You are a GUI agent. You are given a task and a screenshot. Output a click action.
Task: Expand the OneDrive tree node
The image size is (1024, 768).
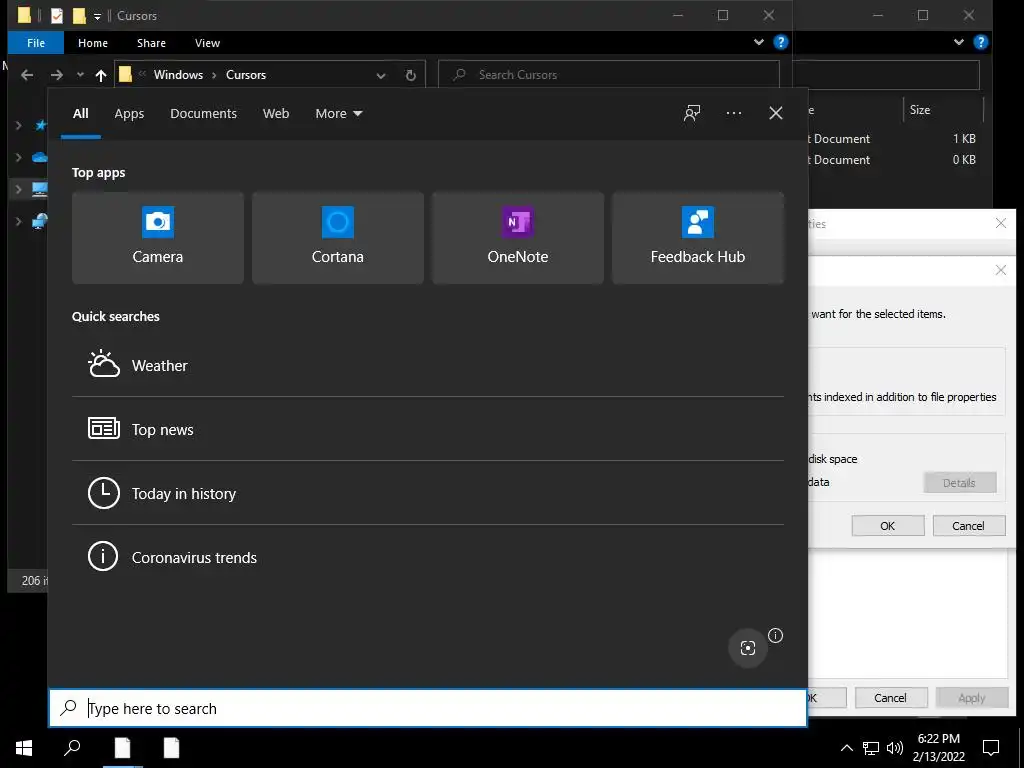(x=18, y=157)
